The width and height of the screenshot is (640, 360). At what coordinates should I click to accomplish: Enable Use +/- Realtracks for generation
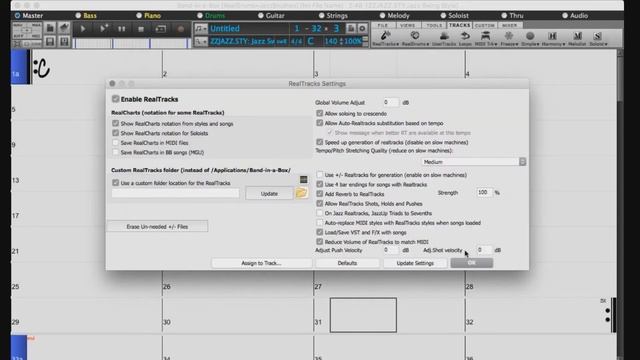(320, 175)
